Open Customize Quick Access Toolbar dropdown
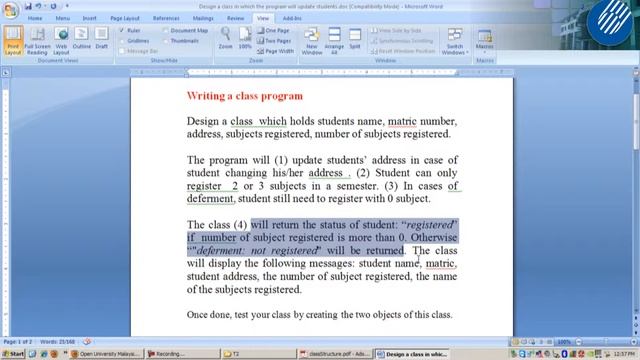The image size is (640, 360). [x=67, y=6]
